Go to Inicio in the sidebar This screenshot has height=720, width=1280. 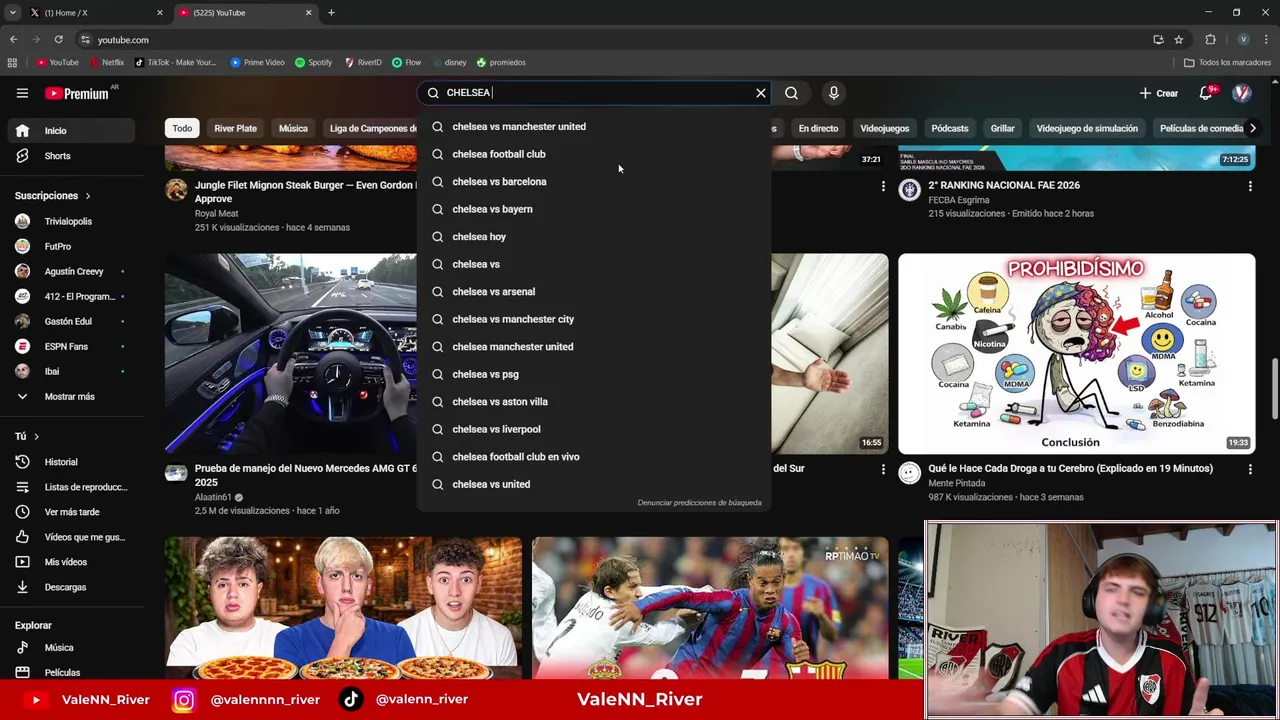click(x=70, y=130)
